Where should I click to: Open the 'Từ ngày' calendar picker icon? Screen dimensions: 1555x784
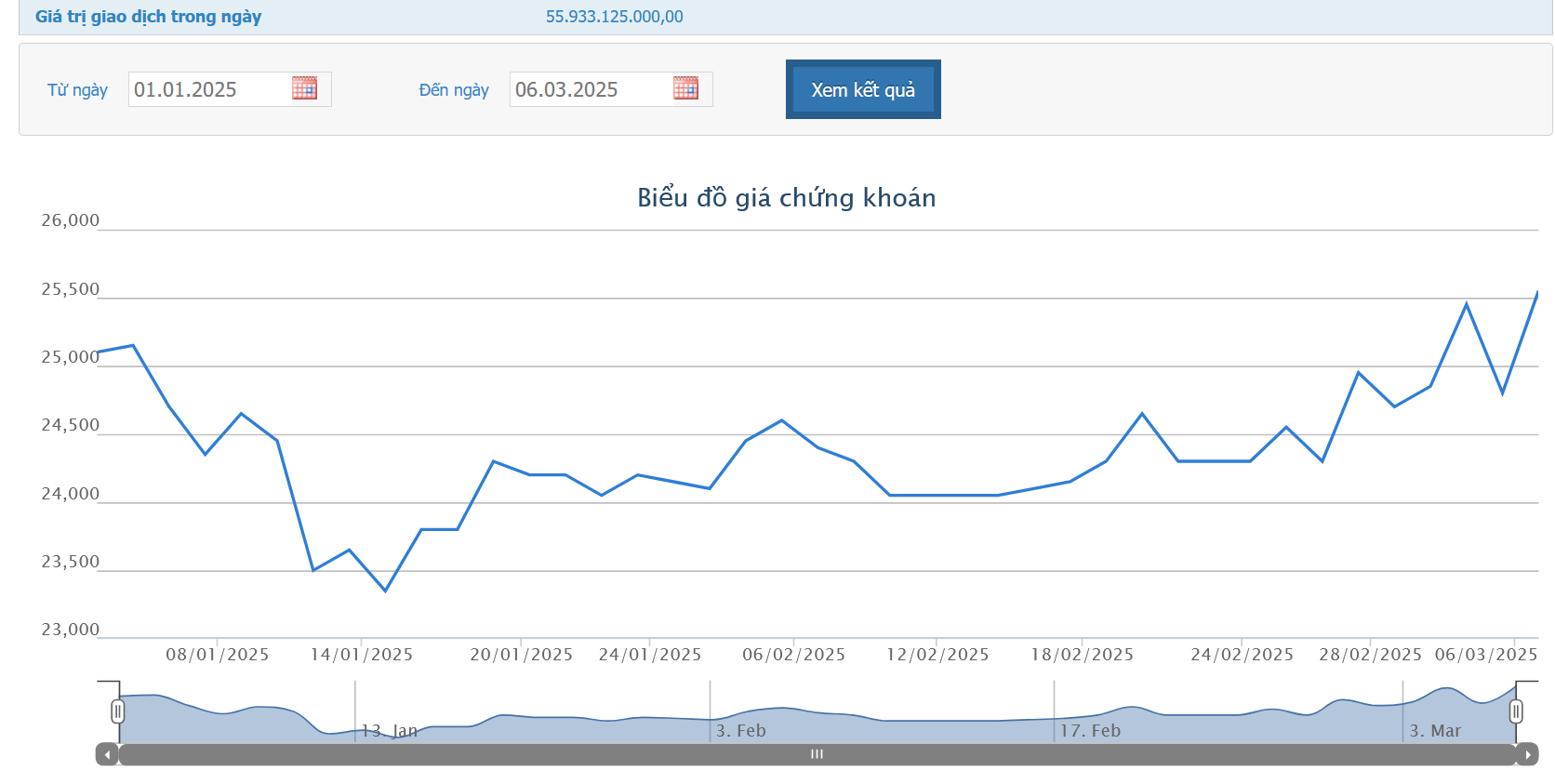tap(304, 88)
